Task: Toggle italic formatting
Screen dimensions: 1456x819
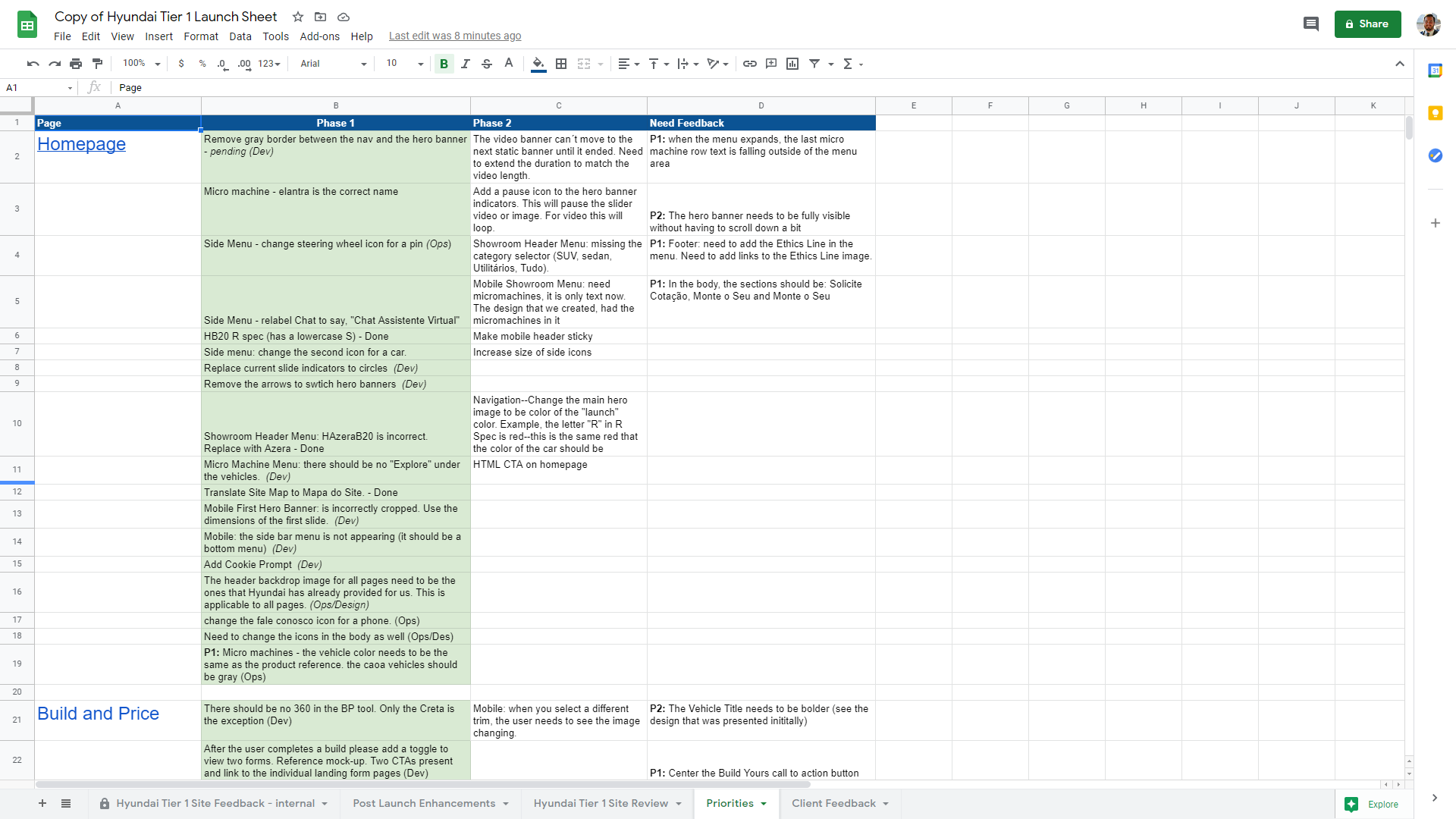Action: [466, 64]
